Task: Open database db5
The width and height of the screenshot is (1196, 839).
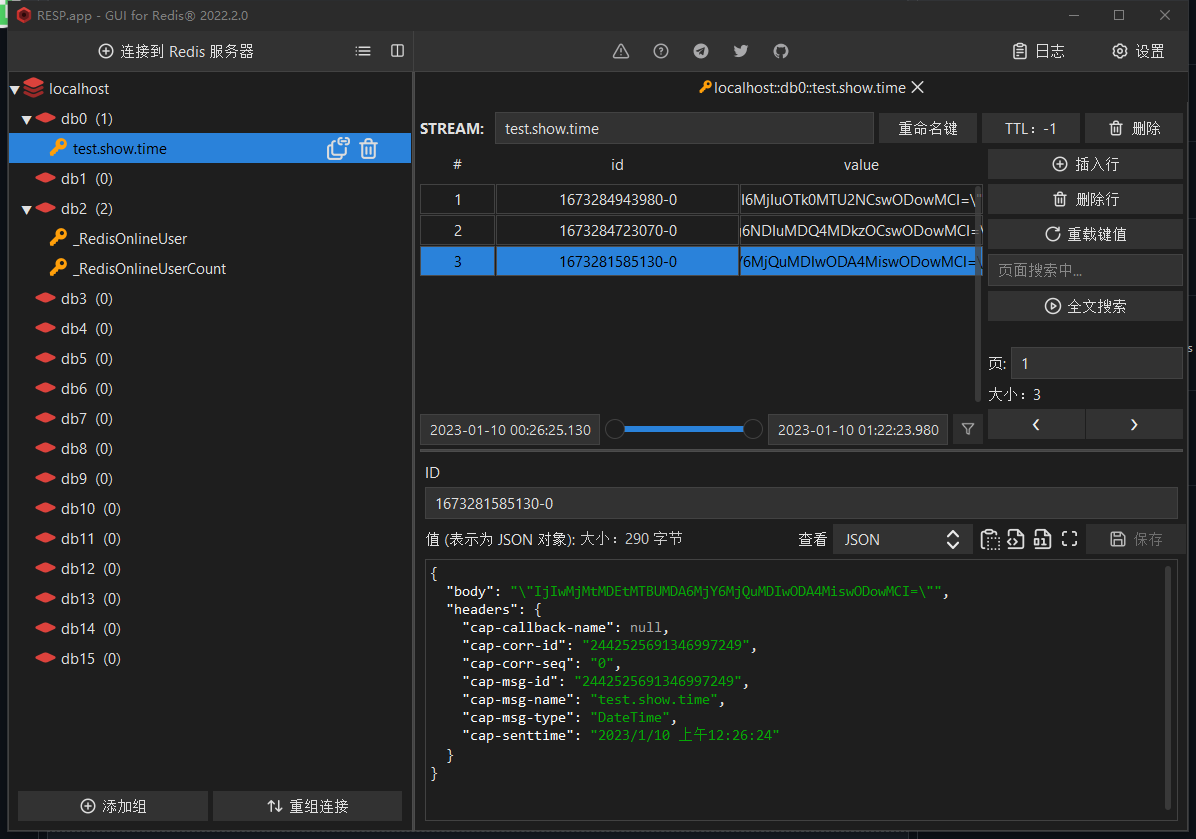Action: coord(86,358)
